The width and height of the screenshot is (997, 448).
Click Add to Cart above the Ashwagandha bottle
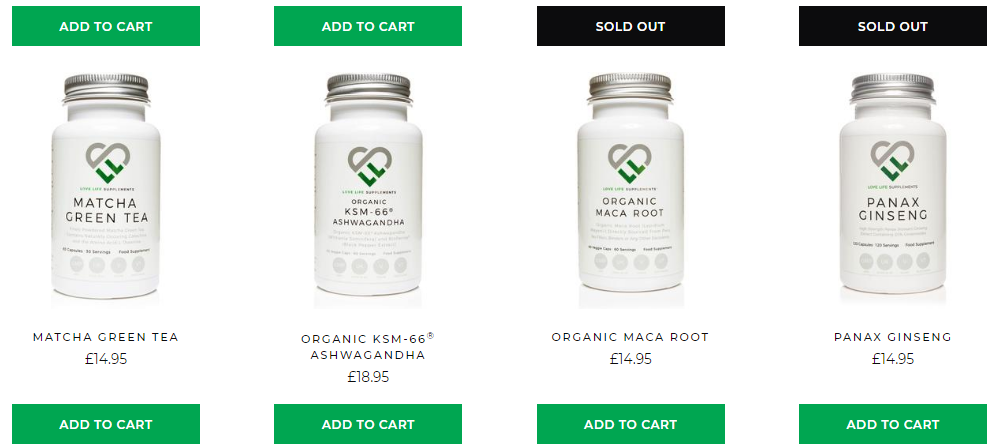click(368, 26)
